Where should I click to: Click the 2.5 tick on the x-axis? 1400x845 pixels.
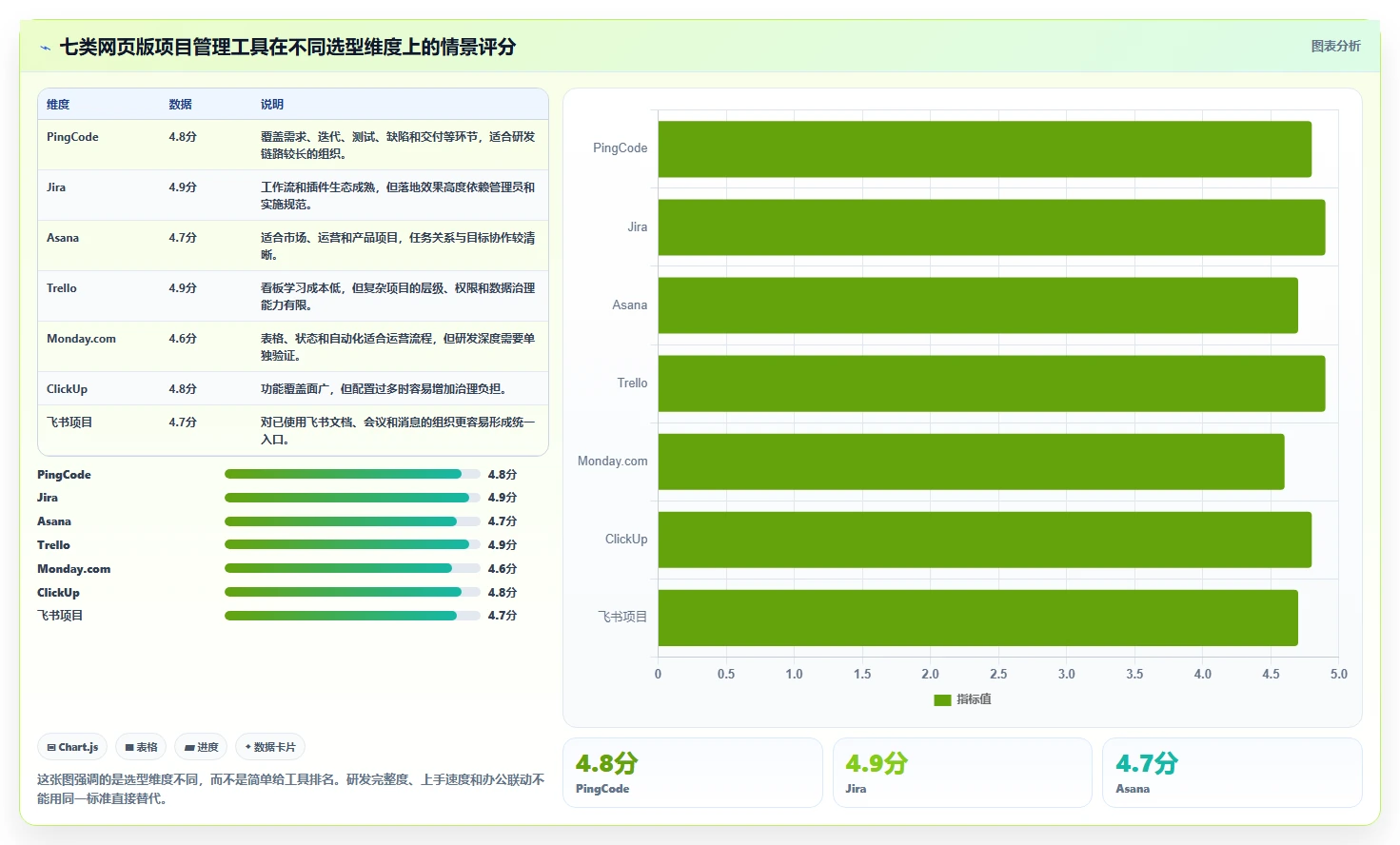click(x=998, y=674)
